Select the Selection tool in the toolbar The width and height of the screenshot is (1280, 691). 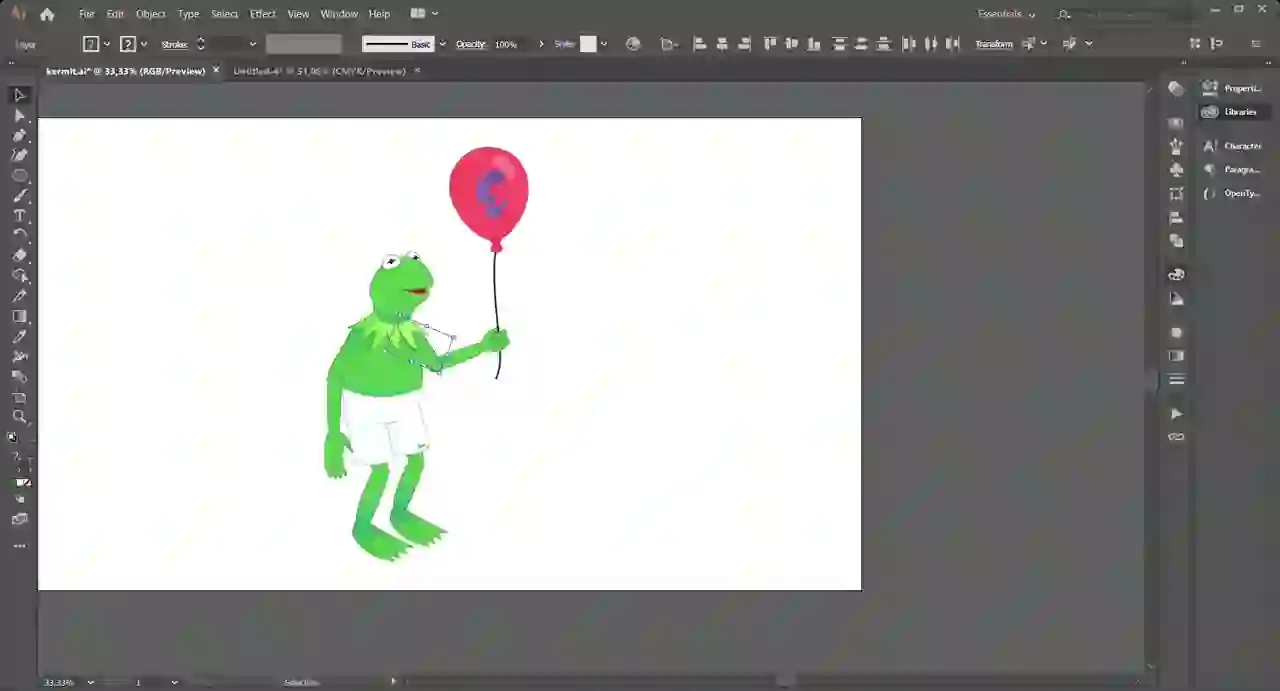pyautogui.click(x=19, y=95)
